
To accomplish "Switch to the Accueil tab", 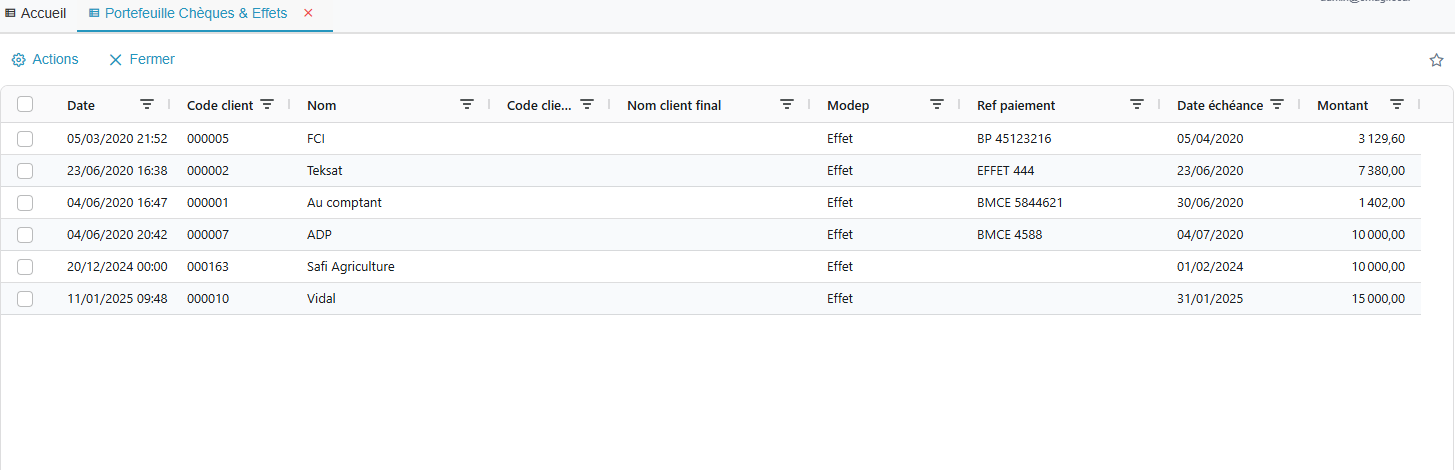I will coord(36,13).
